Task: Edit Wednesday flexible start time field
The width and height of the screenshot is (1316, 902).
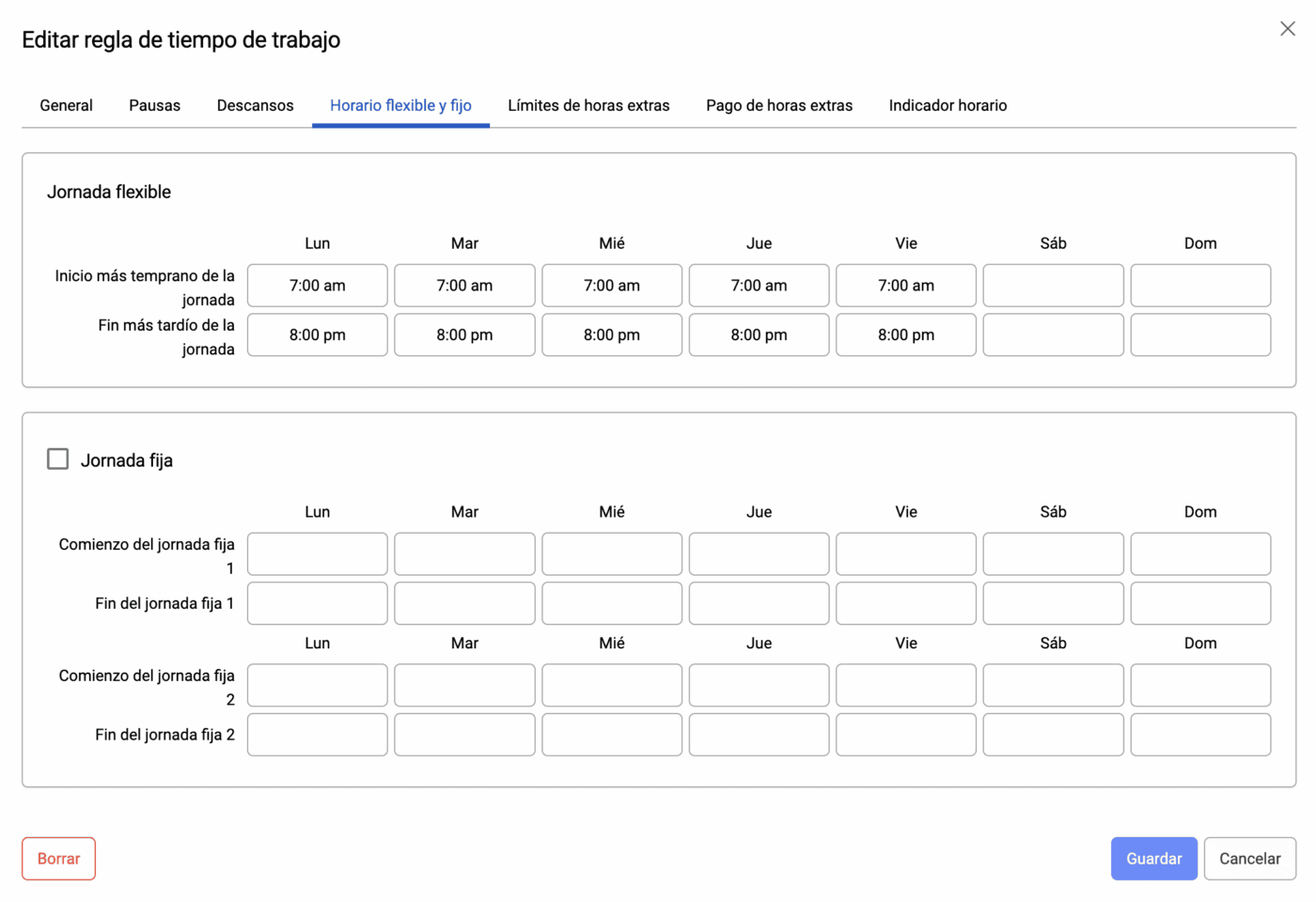Action: tap(612, 286)
